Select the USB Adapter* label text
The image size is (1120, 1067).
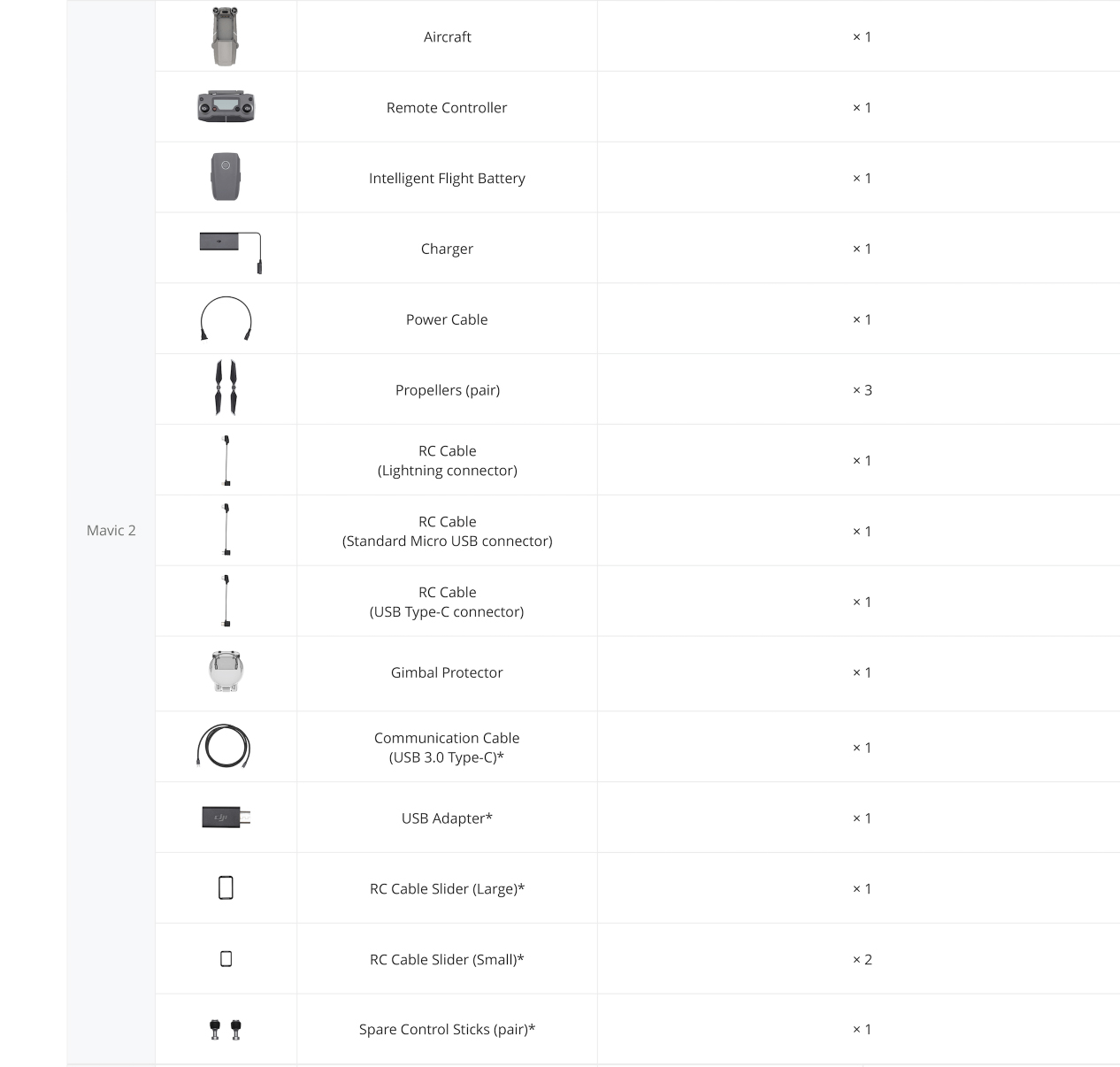point(447,818)
